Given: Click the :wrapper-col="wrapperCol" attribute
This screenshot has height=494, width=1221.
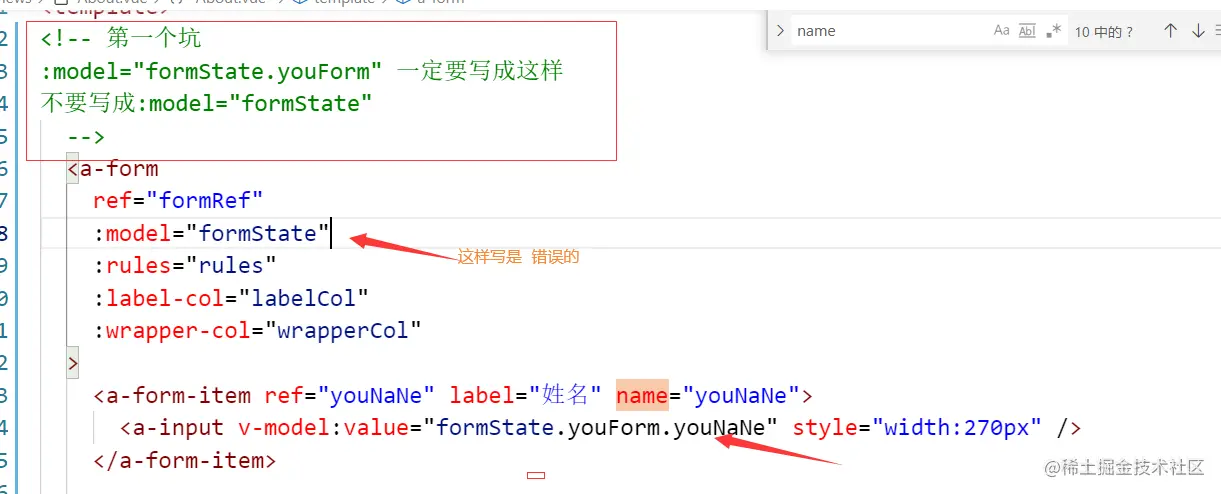Looking at the screenshot, I should pos(257,330).
